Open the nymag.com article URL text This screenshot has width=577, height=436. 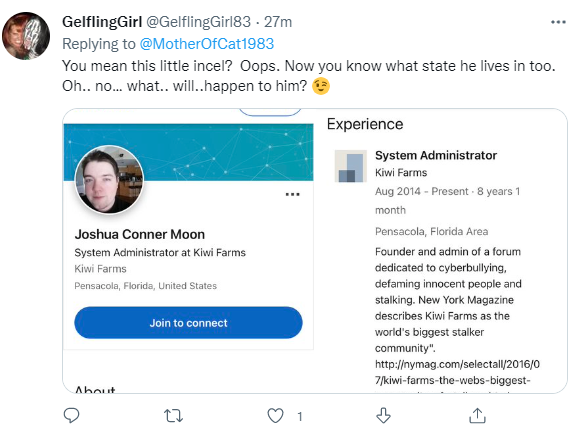(457, 372)
